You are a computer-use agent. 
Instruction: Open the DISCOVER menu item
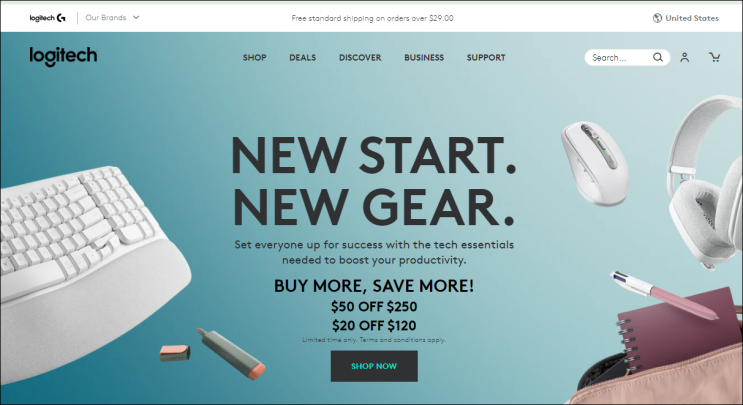[x=360, y=57]
